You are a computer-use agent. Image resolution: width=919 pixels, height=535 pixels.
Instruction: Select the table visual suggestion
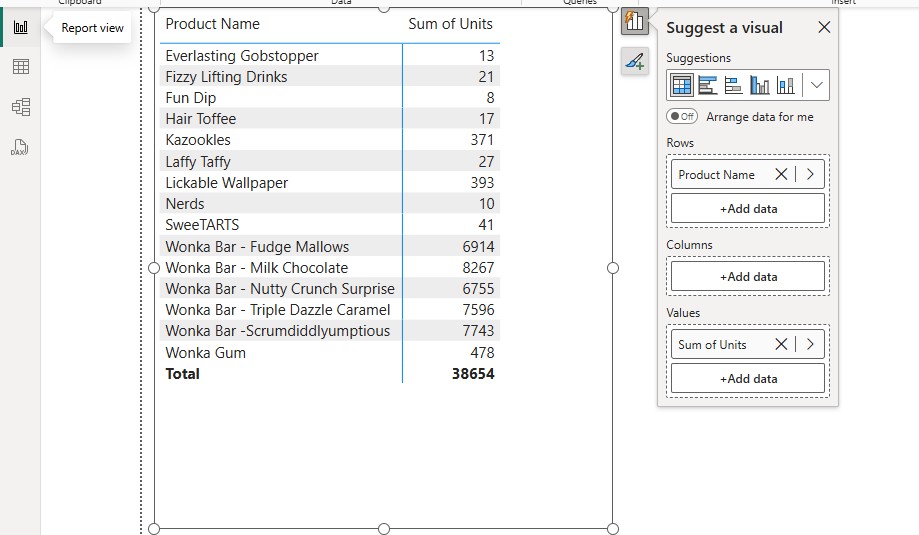[682, 86]
